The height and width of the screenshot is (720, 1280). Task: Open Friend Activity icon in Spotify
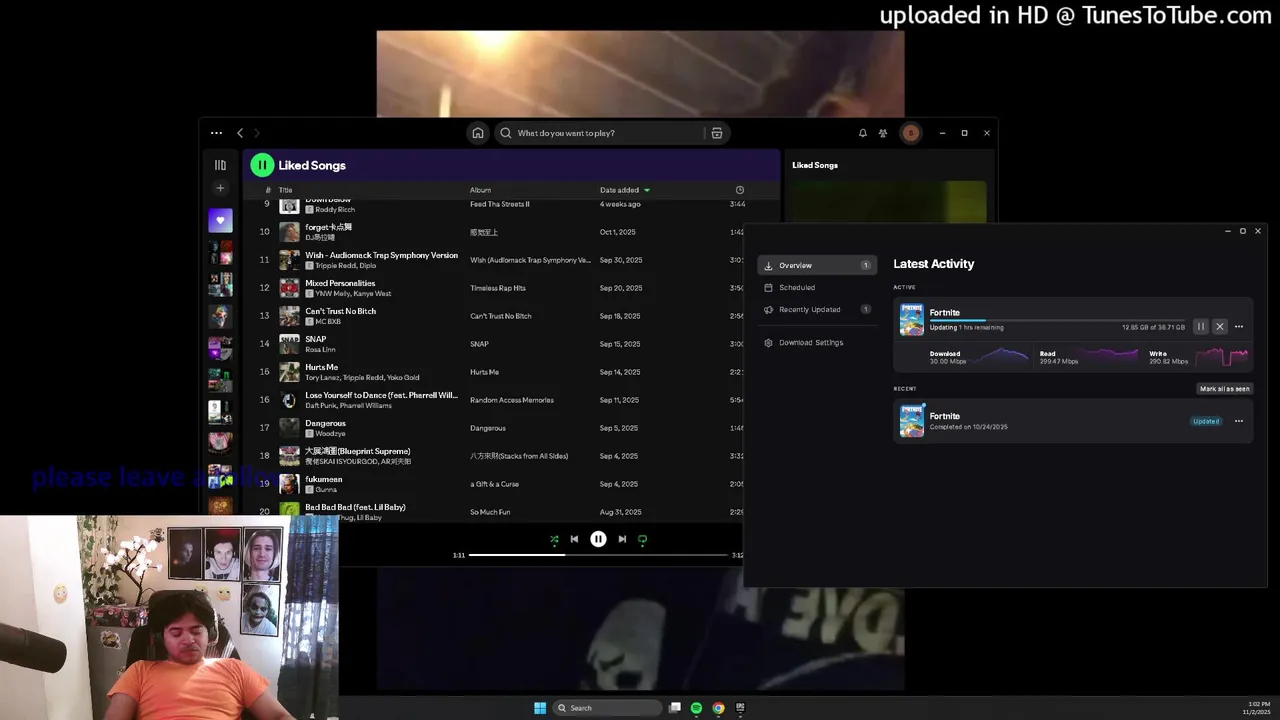click(883, 133)
